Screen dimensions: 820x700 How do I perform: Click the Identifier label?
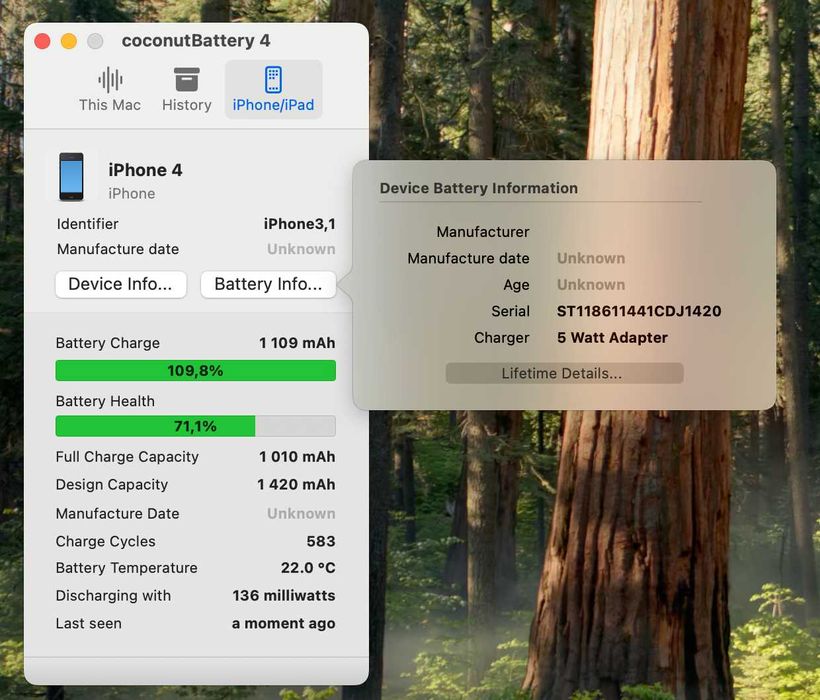pos(87,224)
